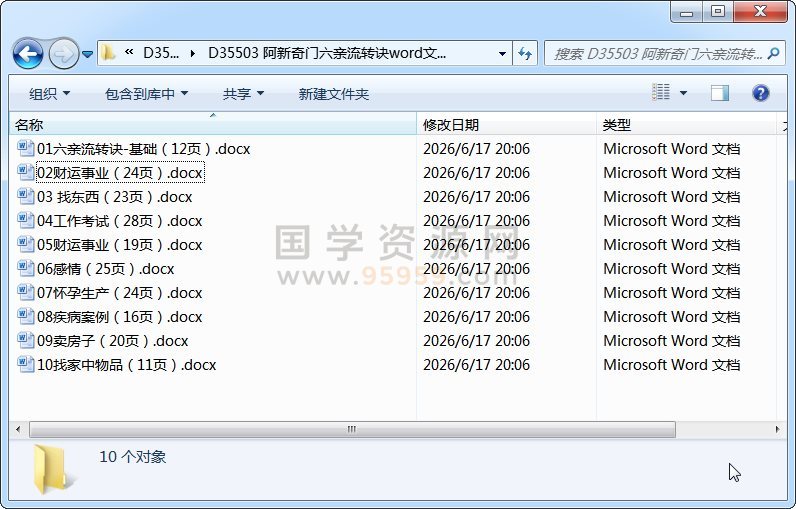Click folder icon in the address bar
This screenshot has width=796, height=509.
click(107, 53)
